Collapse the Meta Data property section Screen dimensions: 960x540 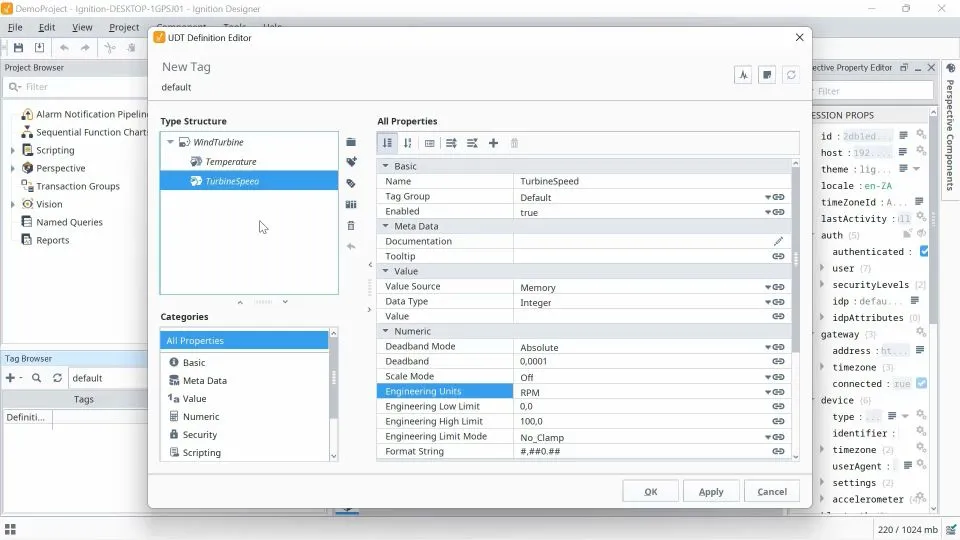386,226
